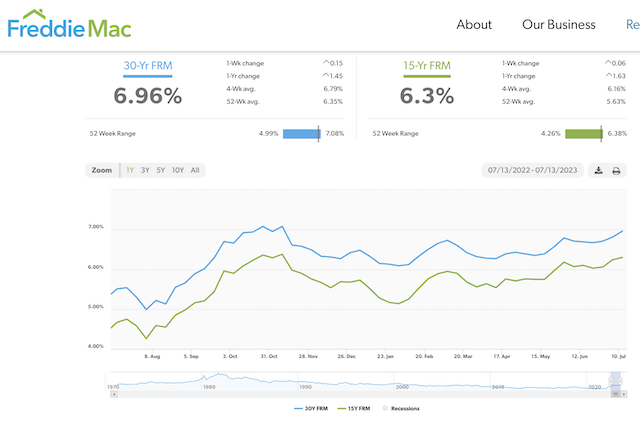Open the About menu
Image resolution: width=640 pixels, height=427 pixels.
click(474, 25)
